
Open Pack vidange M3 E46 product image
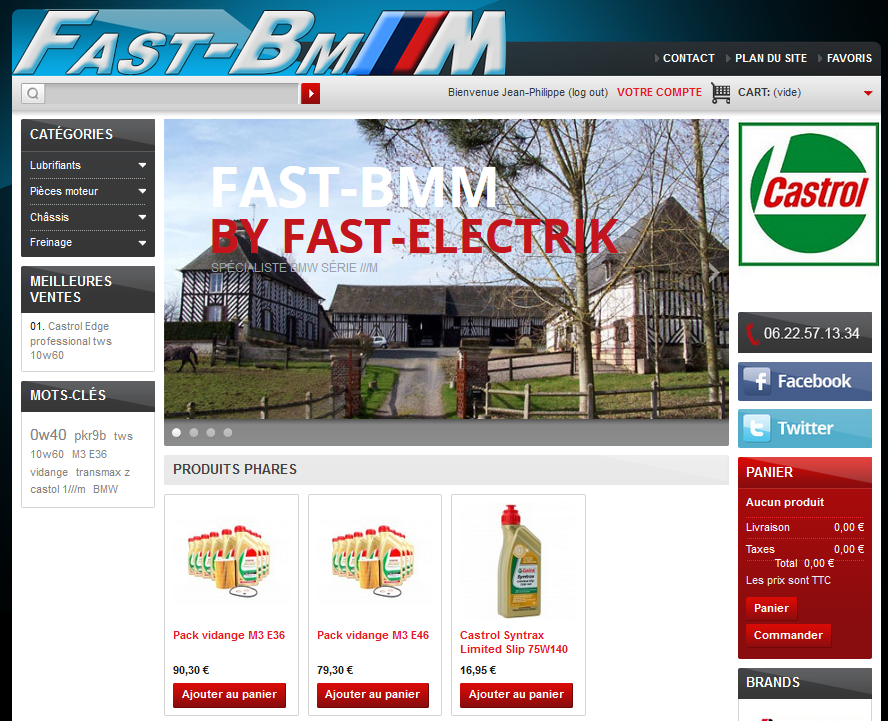[x=373, y=561]
